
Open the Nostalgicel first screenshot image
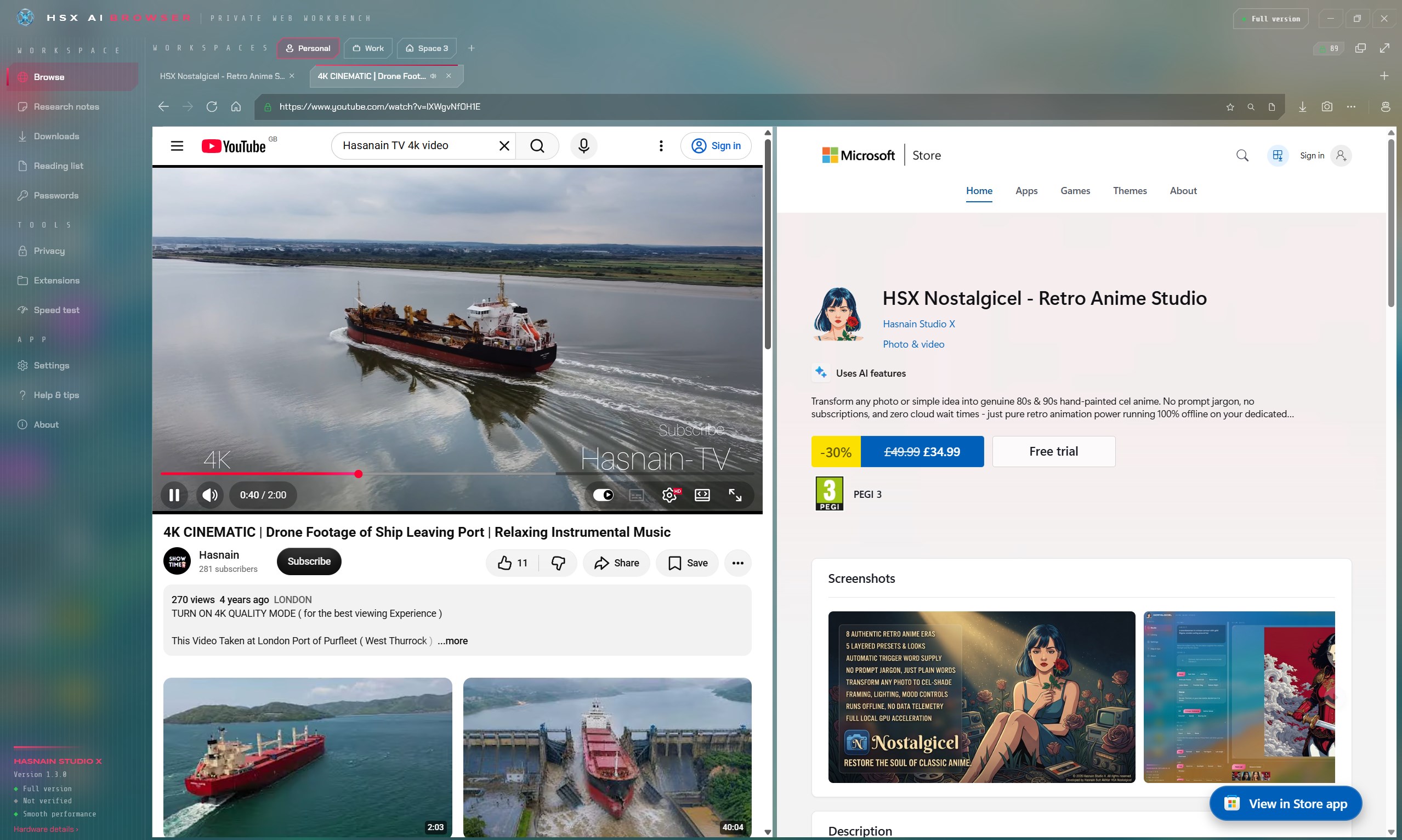tap(981, 697)
